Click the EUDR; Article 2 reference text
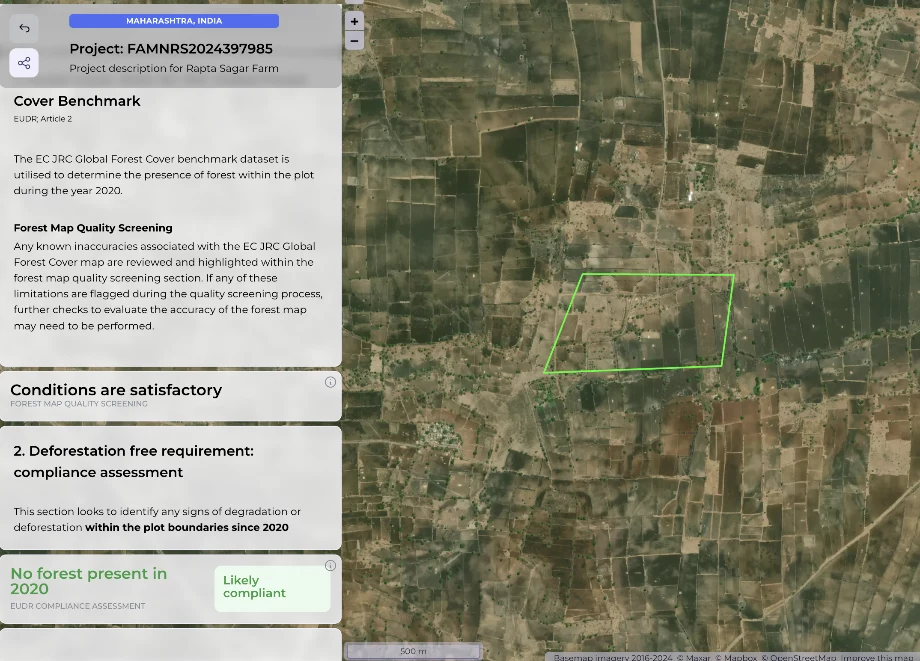 tap(43, 118)
